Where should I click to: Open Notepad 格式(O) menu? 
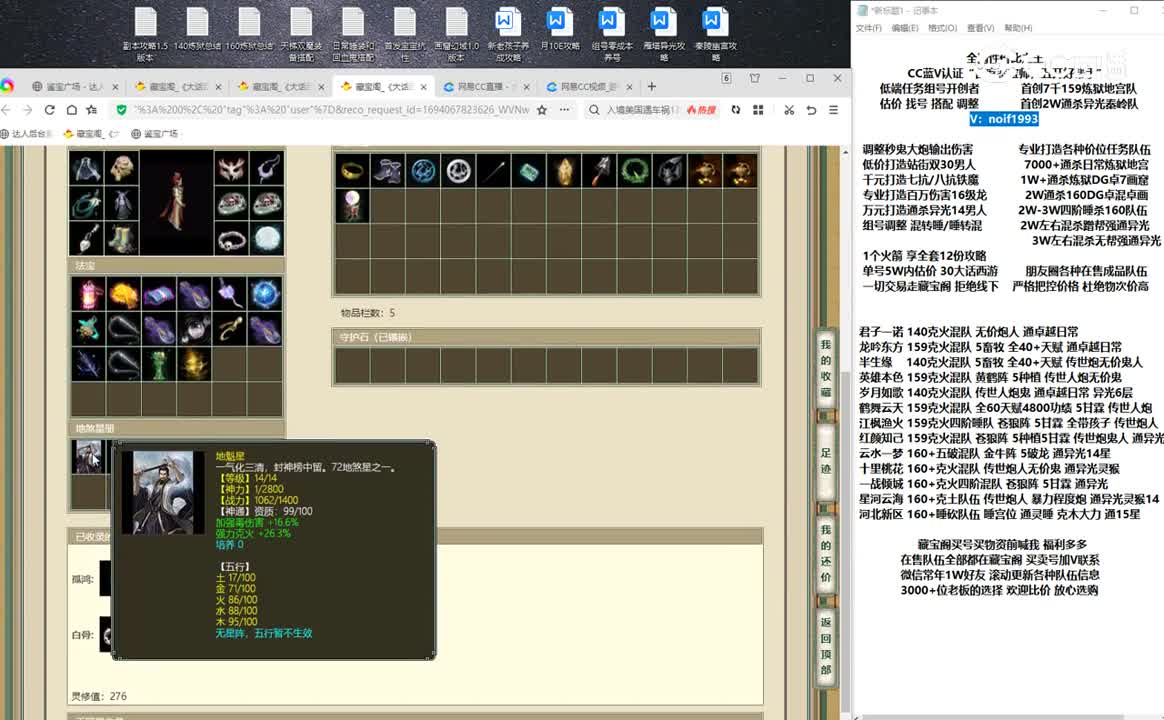(x=942, y=28)
